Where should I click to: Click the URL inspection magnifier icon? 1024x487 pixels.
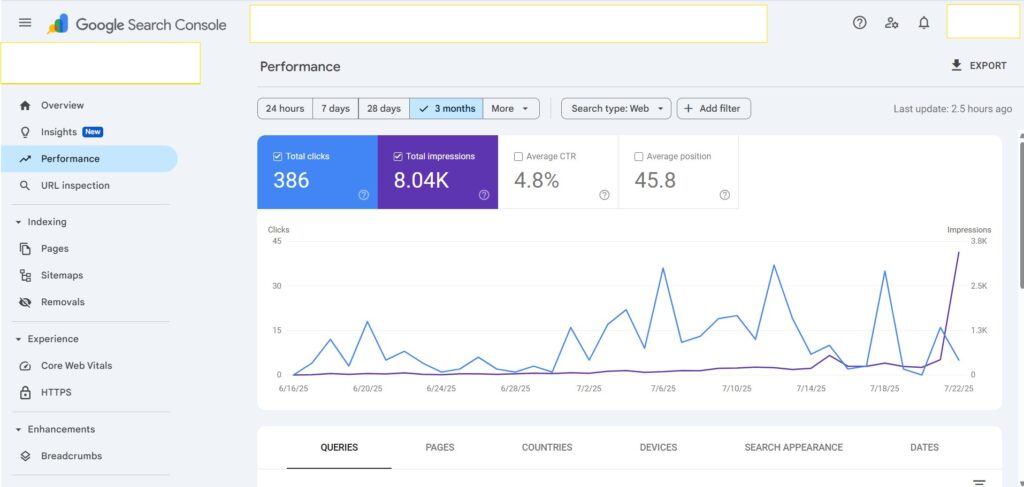click(x=25, y=185)
